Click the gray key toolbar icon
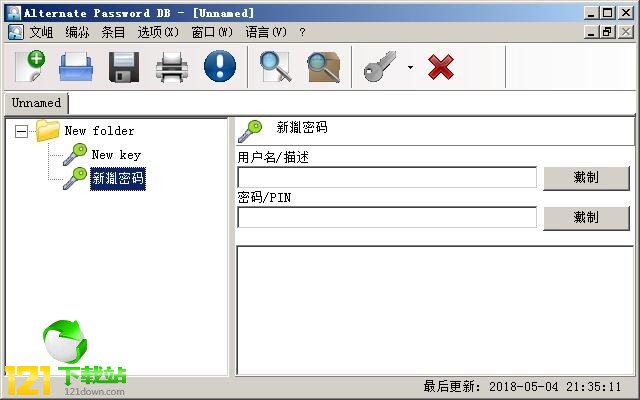 pyautogui.click(x=380, y=66)
